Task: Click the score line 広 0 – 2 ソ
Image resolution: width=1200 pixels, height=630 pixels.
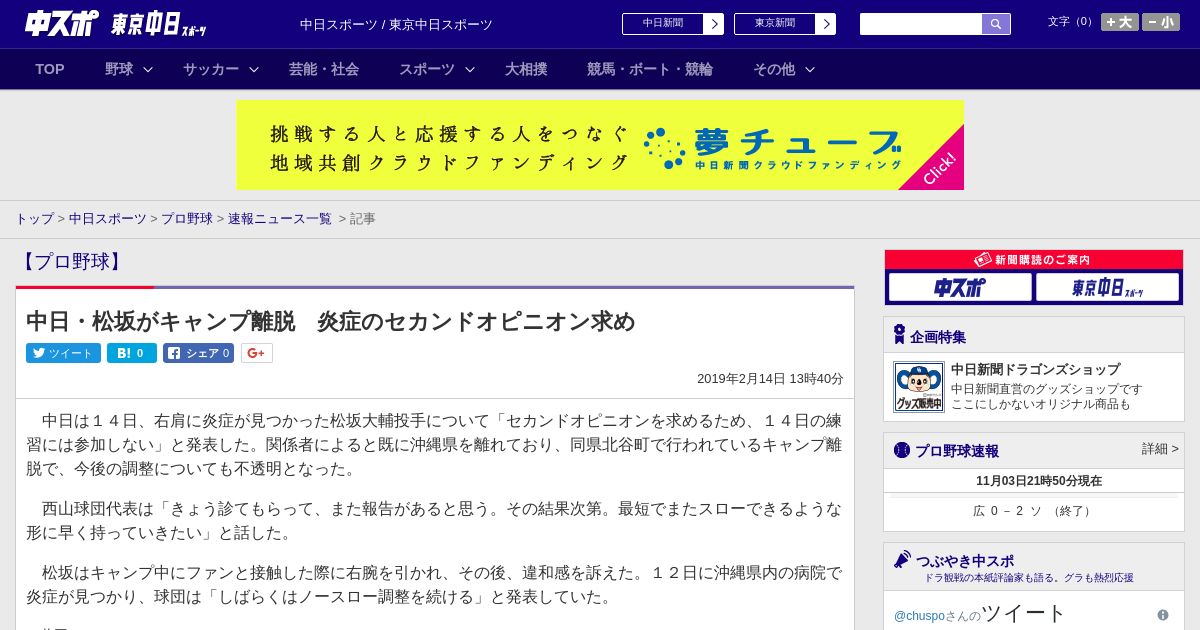Action: (x=1034, y=511)
